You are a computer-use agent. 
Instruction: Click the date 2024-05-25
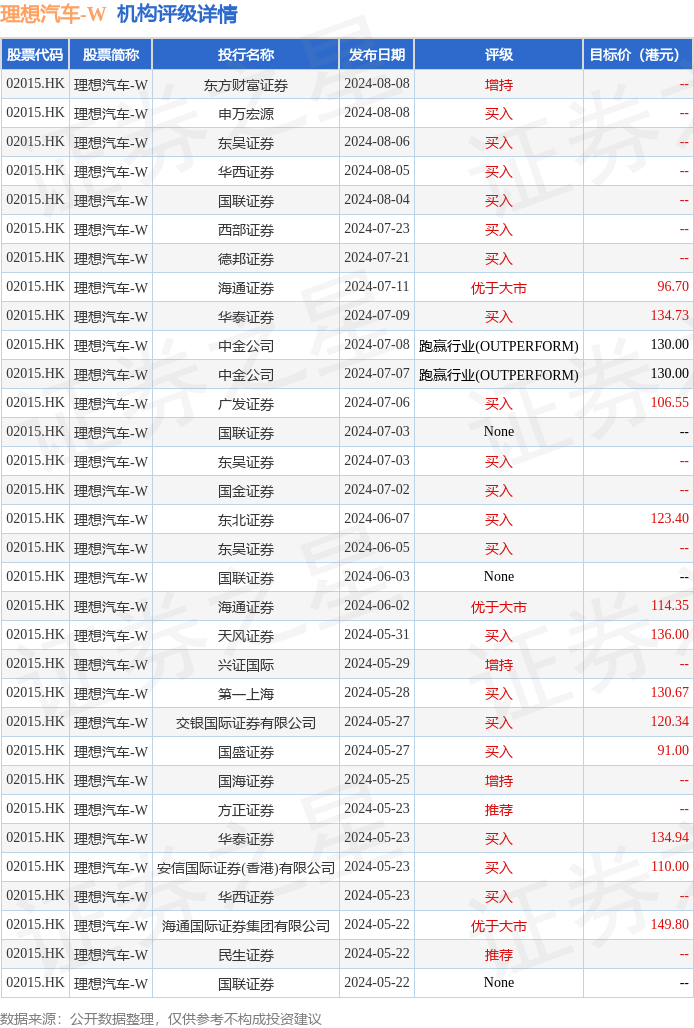click(377, 780)
